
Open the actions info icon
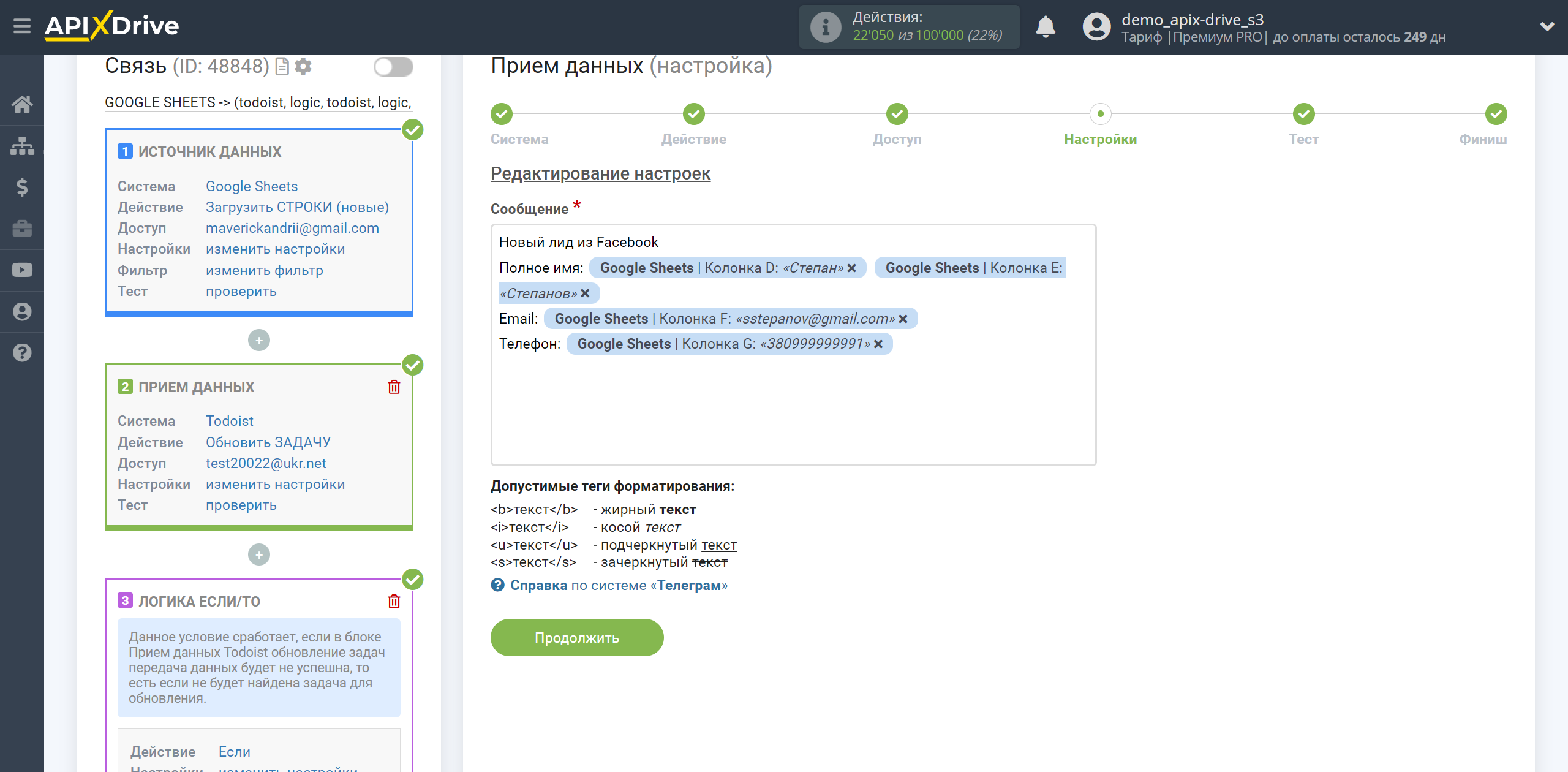tap(825, 27)
